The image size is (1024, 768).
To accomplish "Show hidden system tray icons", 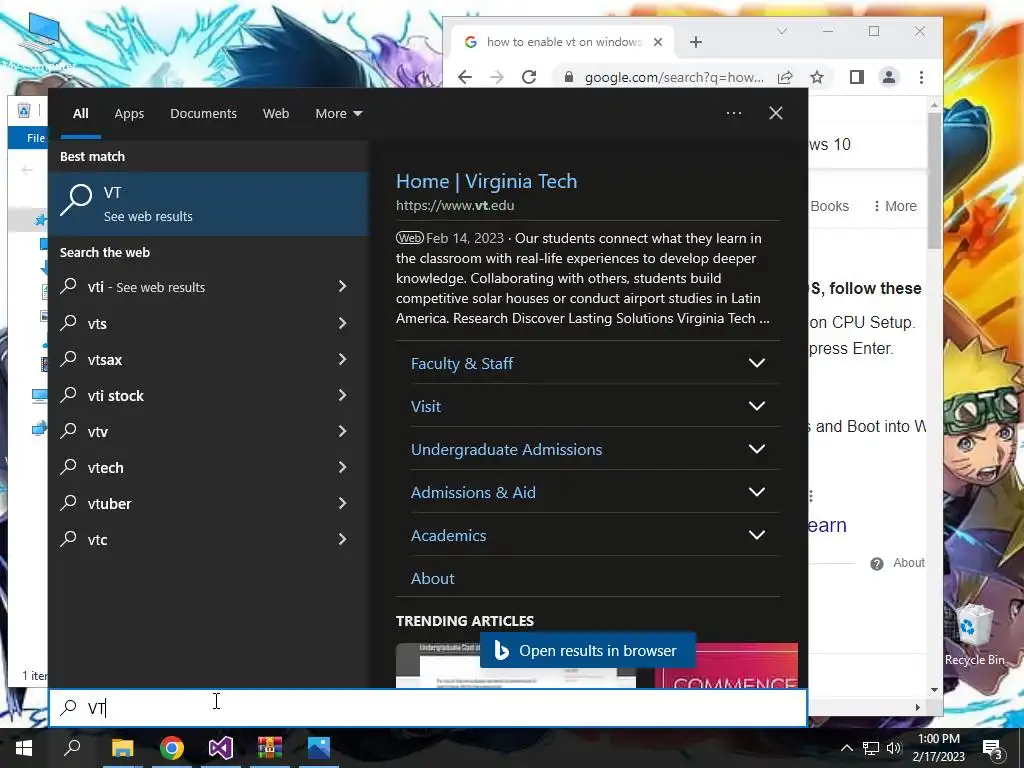I will pyautogui.click(x=846, y=748).
